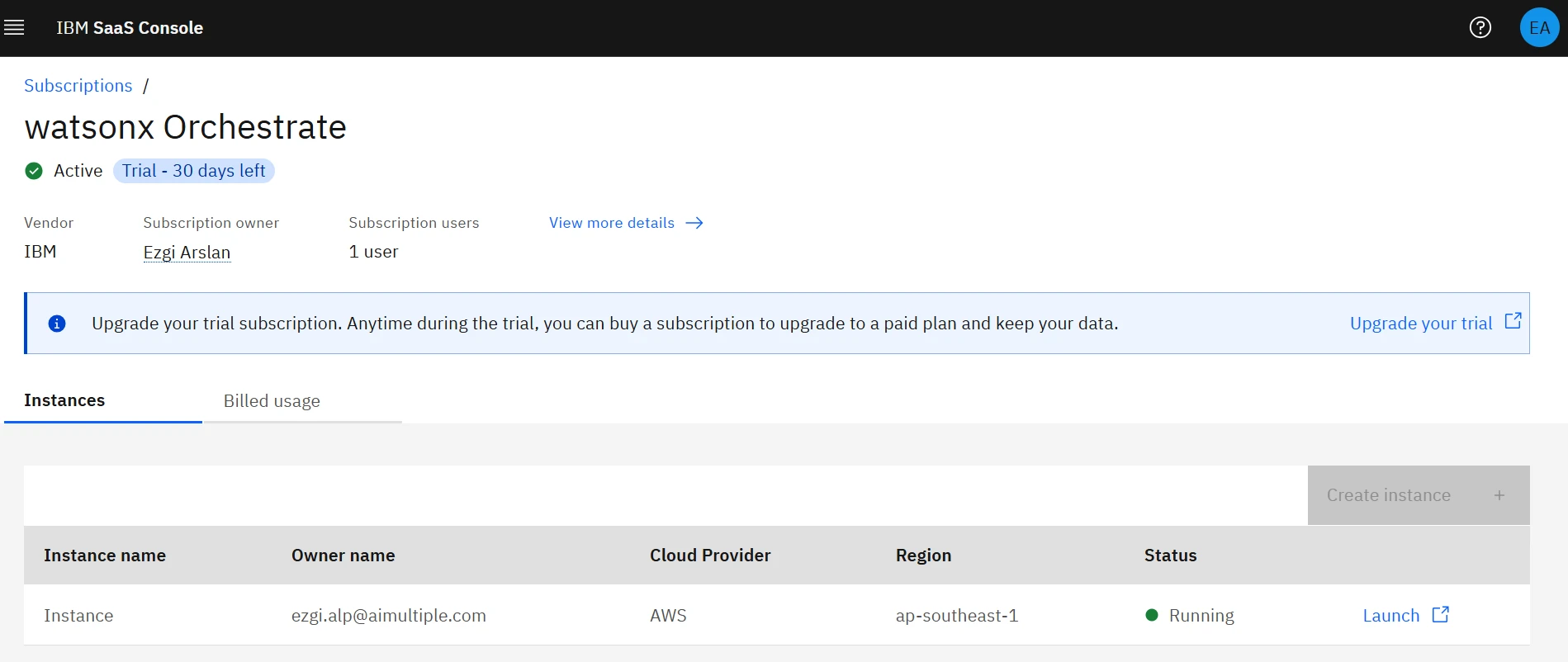Click the AWS cloud provider cell
Viewport: 1568px width, 662px height.
pyautogui.click(x=668, y=616)
